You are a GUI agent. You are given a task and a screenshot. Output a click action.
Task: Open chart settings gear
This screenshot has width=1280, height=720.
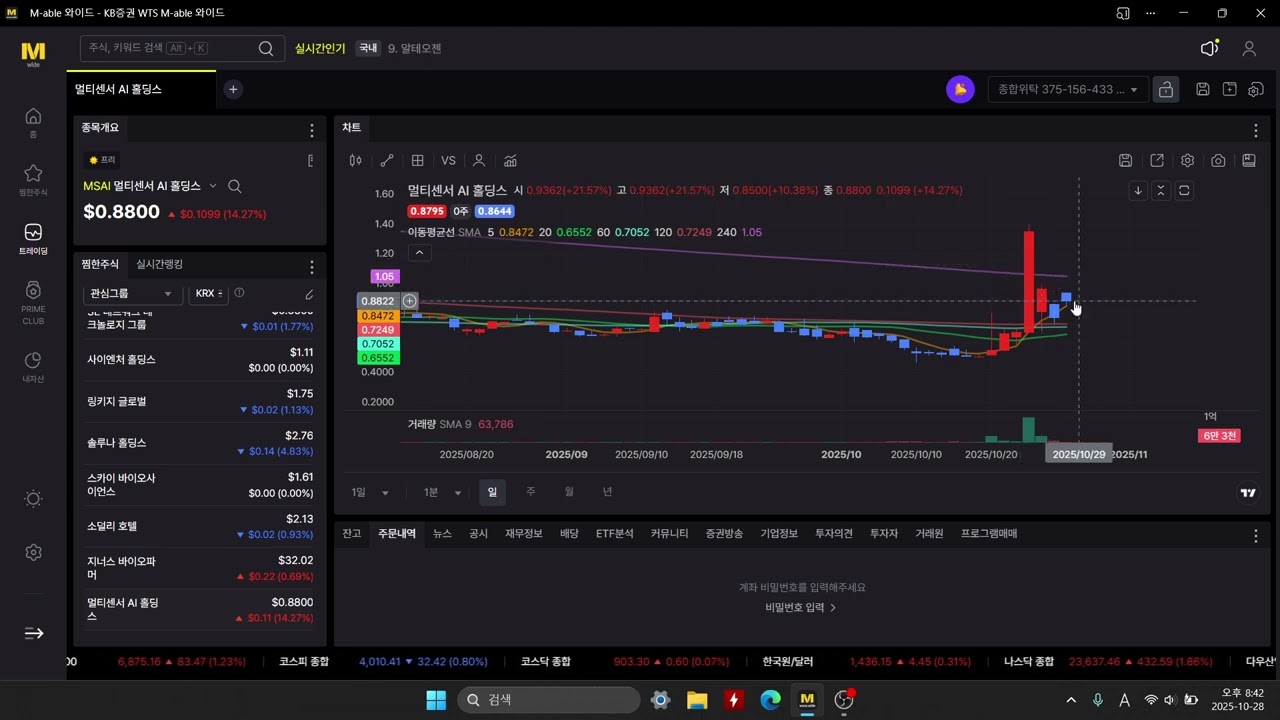[1187, 160]
